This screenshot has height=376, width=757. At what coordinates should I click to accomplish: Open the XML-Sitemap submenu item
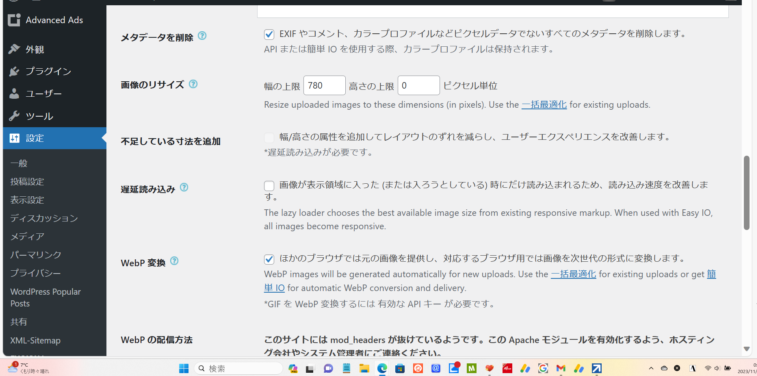click(35, 340)
